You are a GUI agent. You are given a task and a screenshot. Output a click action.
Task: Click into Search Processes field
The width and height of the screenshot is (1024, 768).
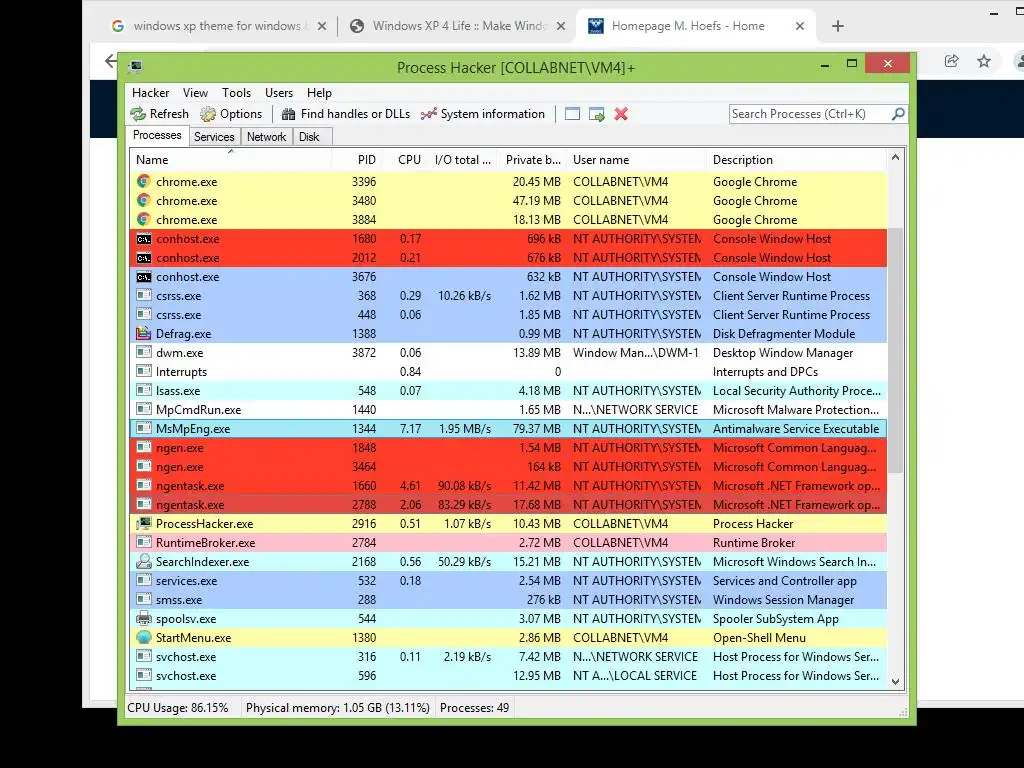coord(810,114)
